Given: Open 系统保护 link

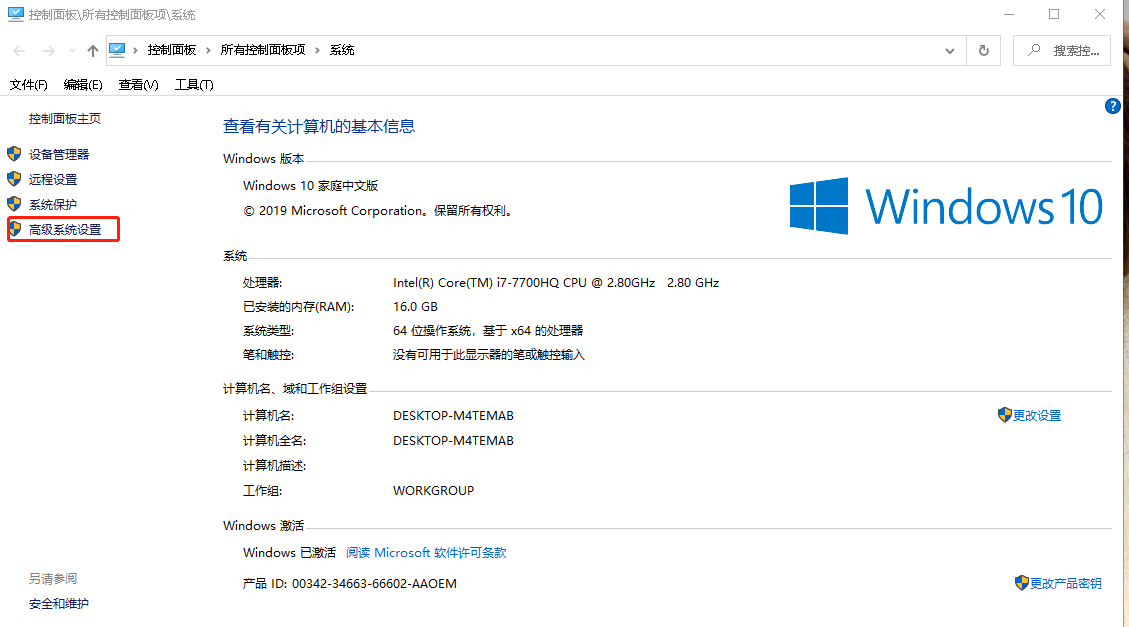Looking at the screenshot, I should pos(53,204).
